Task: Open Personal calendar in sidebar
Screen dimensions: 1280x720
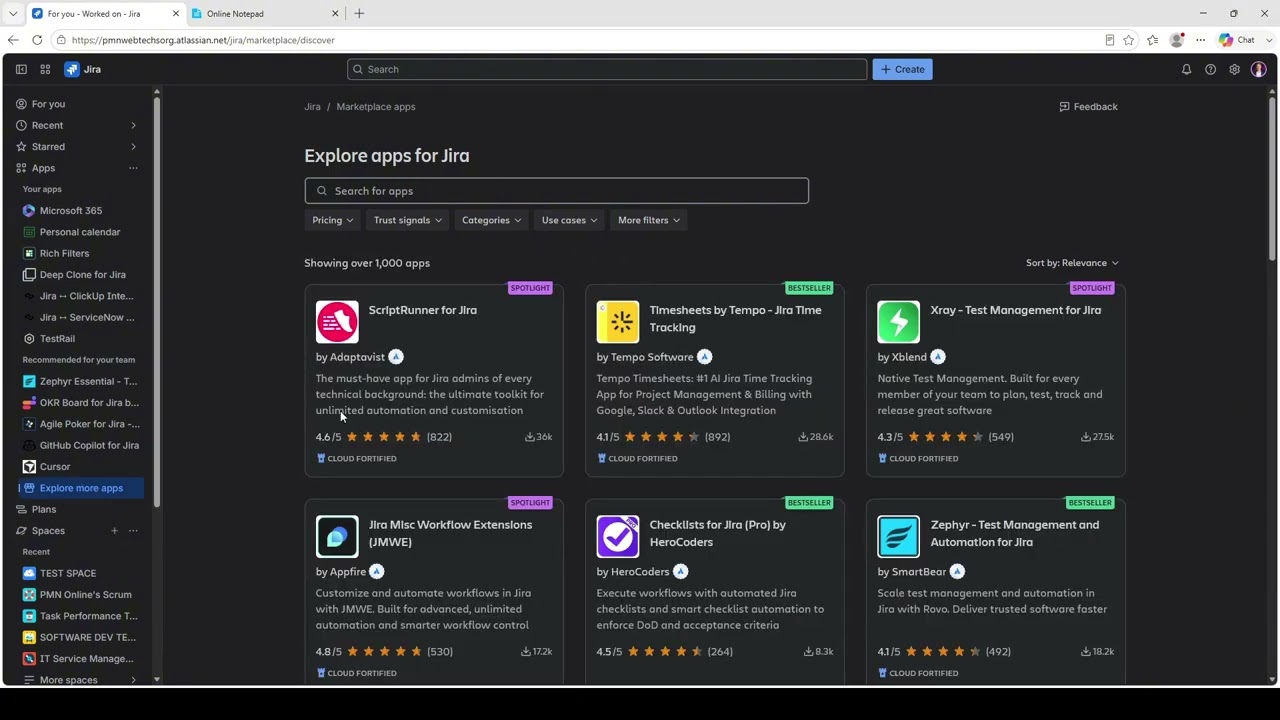Action: [x=80, y=232]
